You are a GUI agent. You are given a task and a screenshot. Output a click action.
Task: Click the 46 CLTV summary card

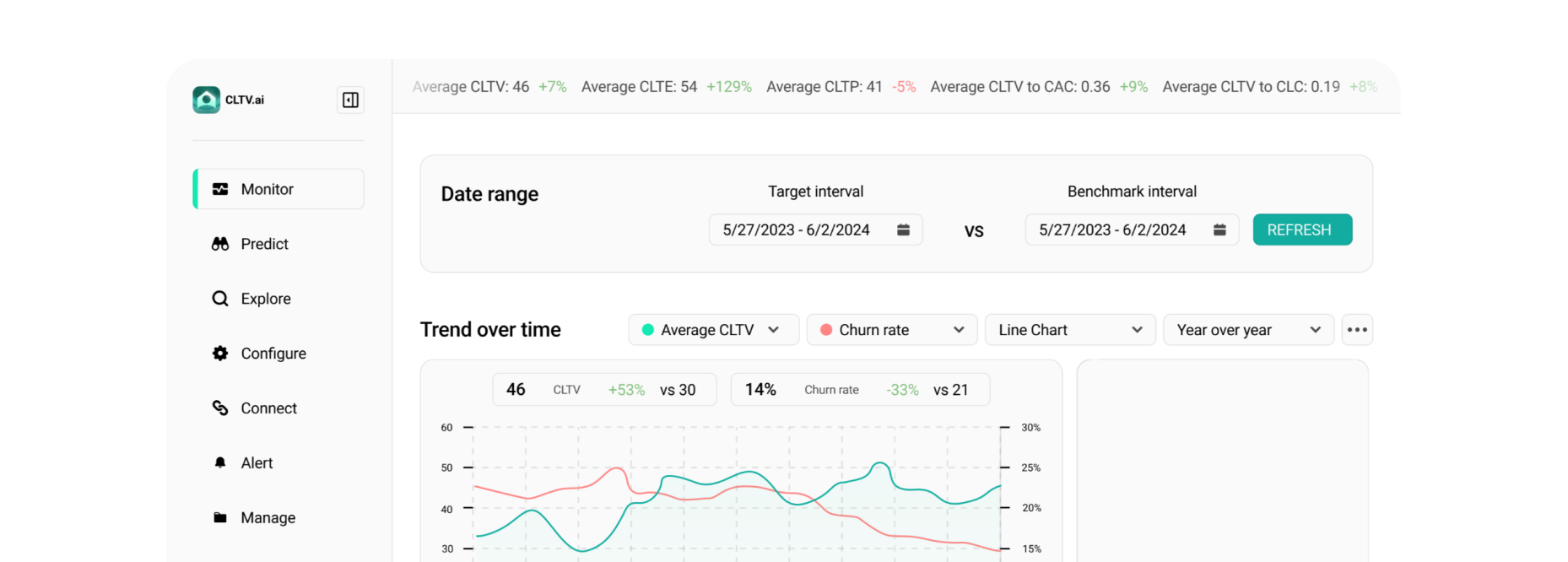[604, 390]
